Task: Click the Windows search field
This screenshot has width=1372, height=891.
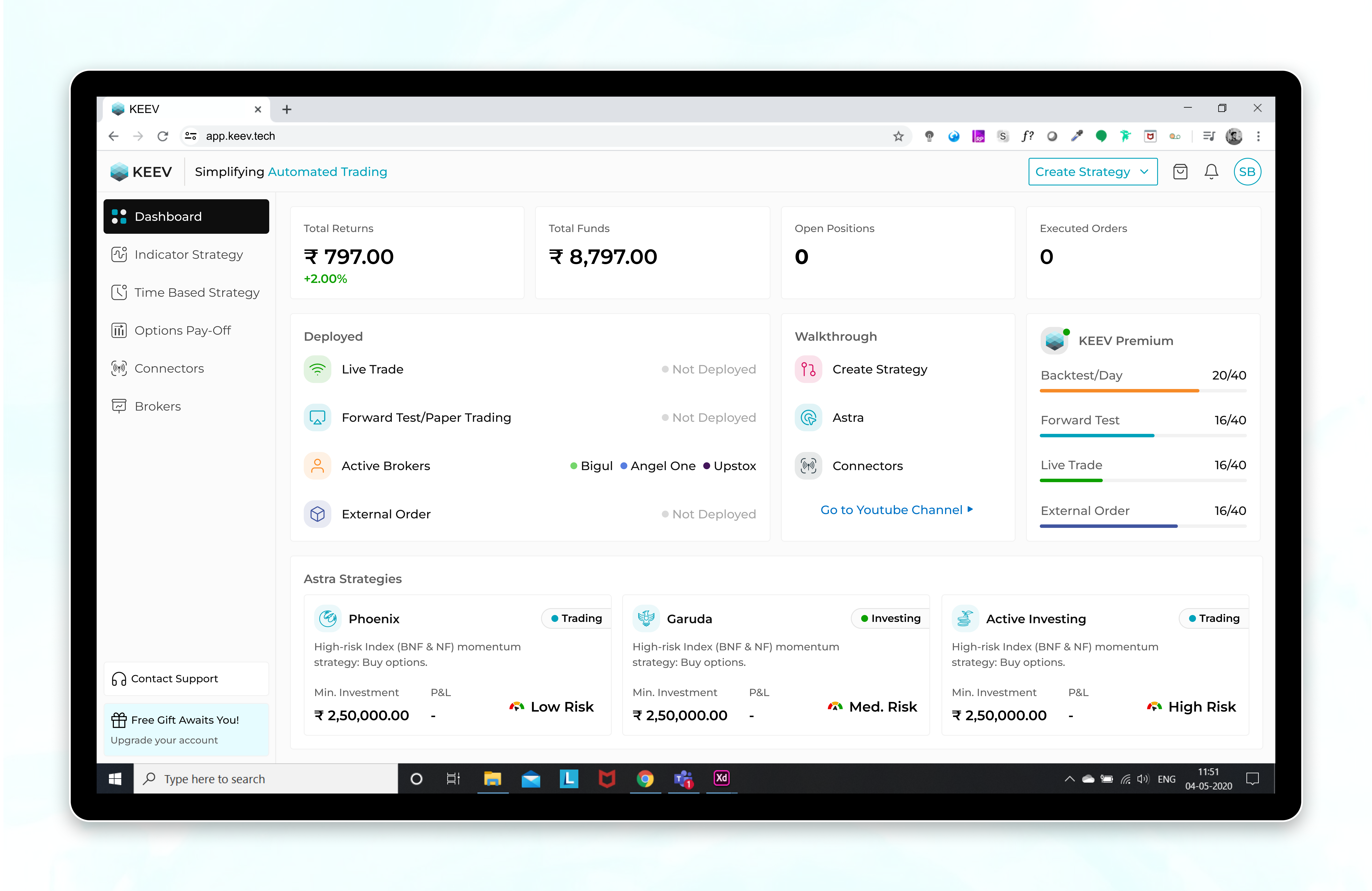Action: coord(265,779)
